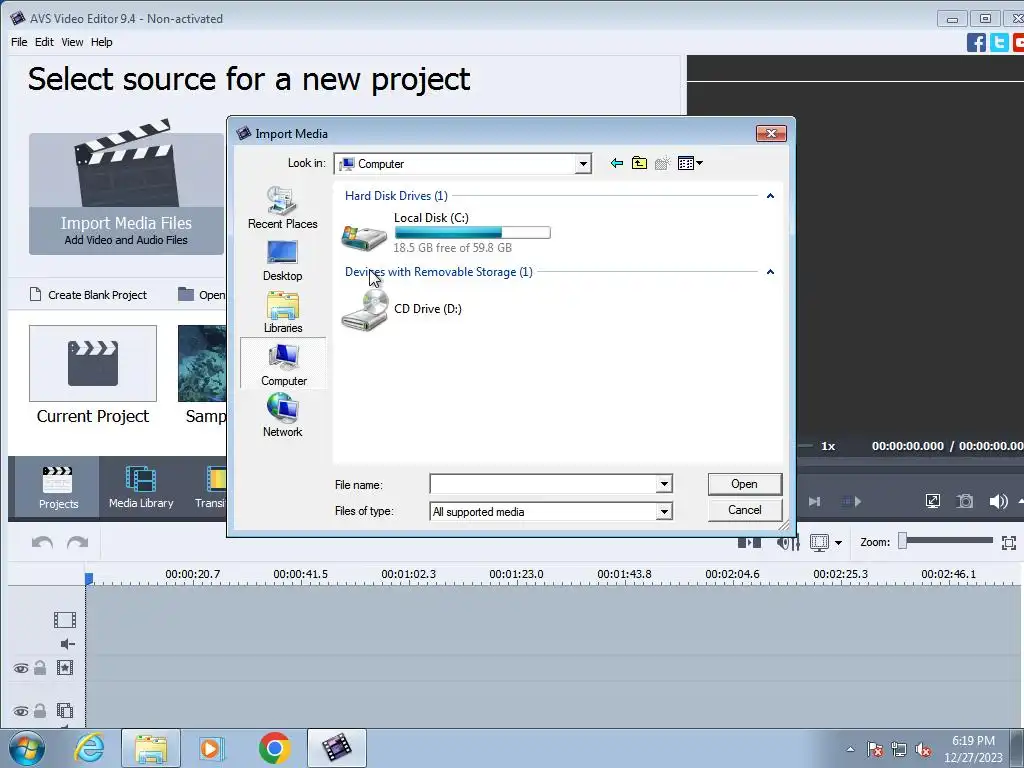
Task: Open Google Chrome from taskbar
Action: 274,748
